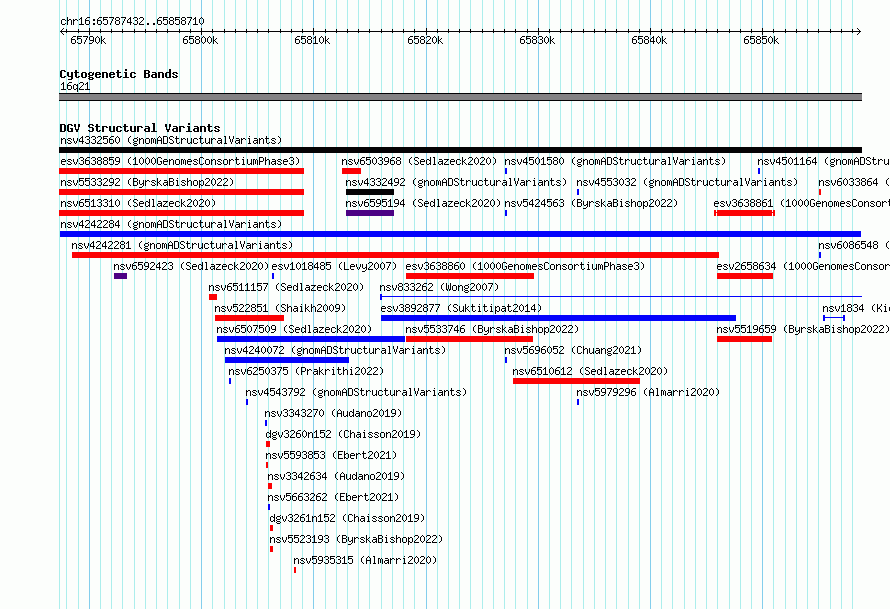Click the nsv4332560 gnomADStructuralVariants label
890x609 pixels.
[x=171, y=140]
